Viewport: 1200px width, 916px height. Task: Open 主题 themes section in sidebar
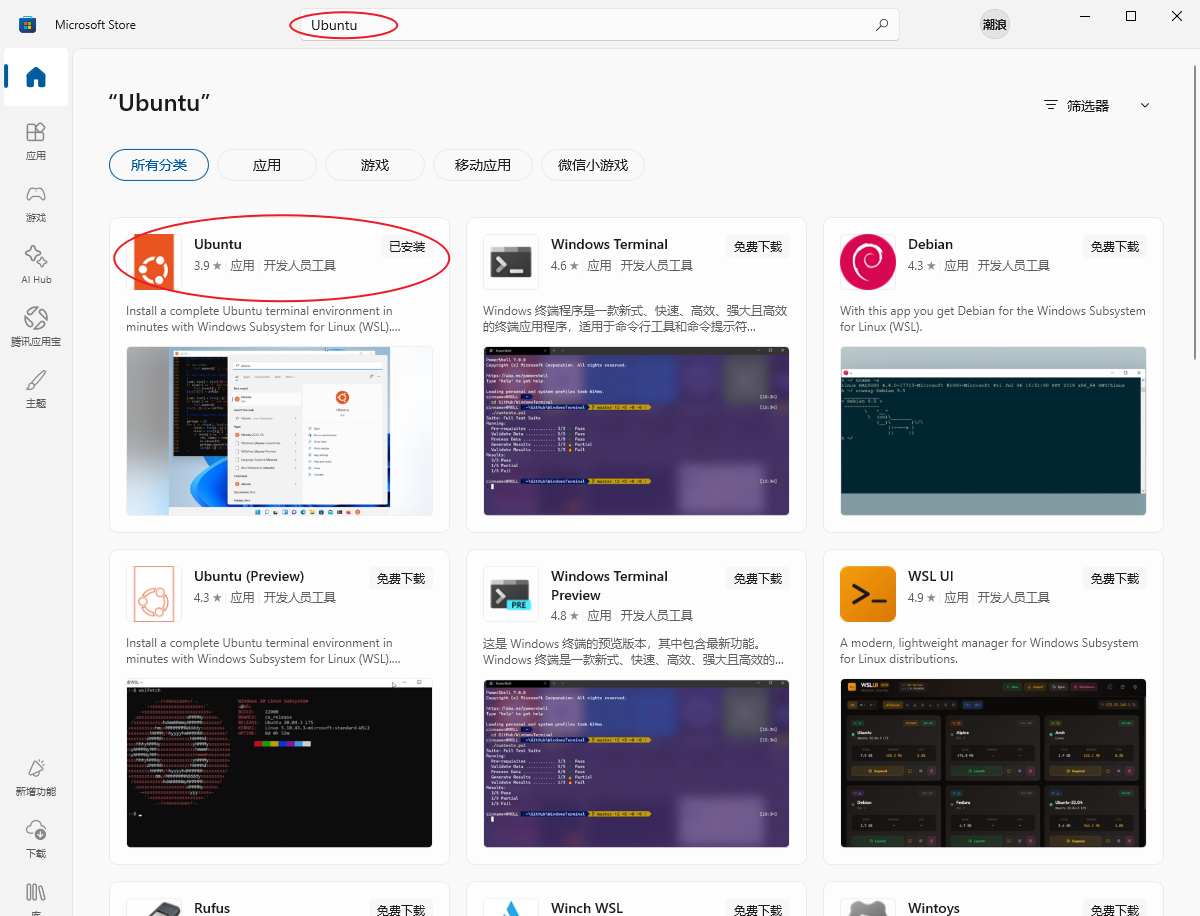tap(36, 389)
